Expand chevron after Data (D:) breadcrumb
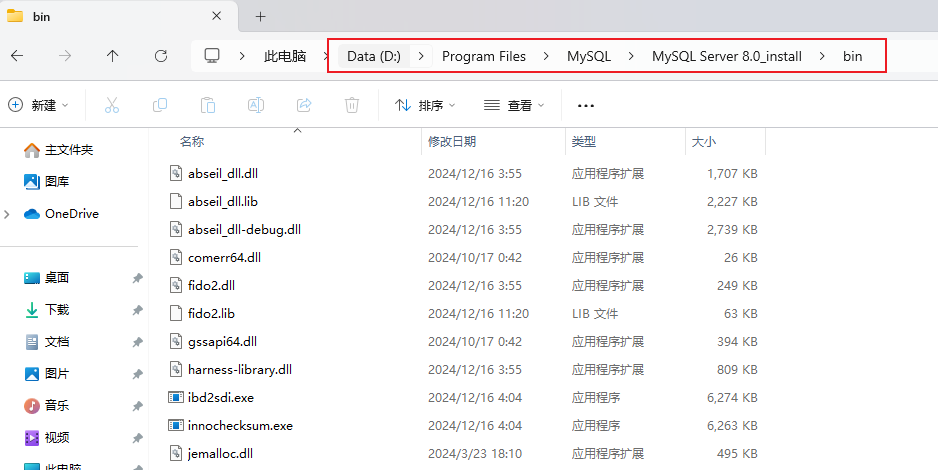Viewport: 938px width, 470px height. (421, 56)
